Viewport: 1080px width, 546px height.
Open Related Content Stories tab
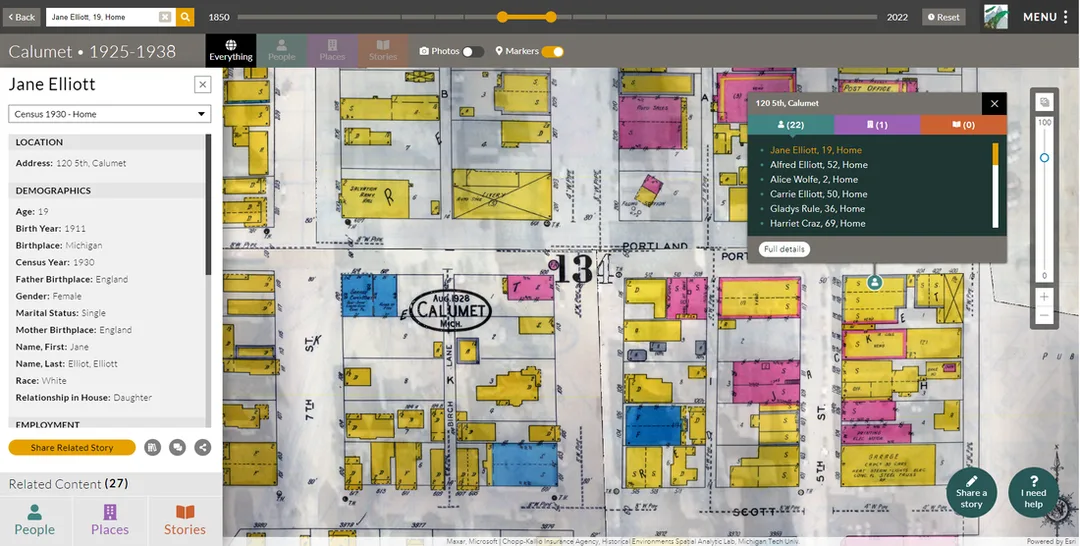185,520
